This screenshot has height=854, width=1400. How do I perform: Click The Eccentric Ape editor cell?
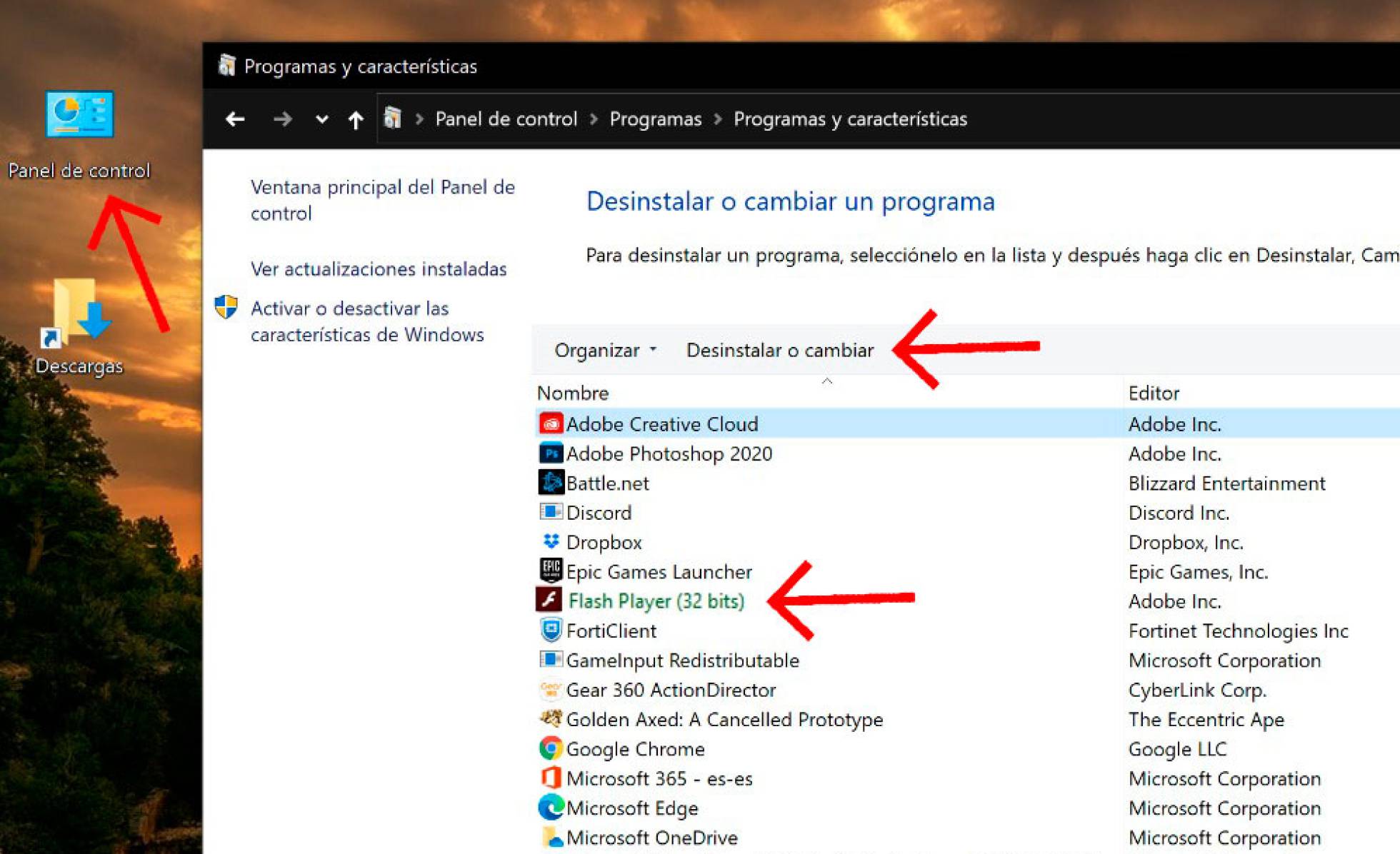(x=1206, y=719)
